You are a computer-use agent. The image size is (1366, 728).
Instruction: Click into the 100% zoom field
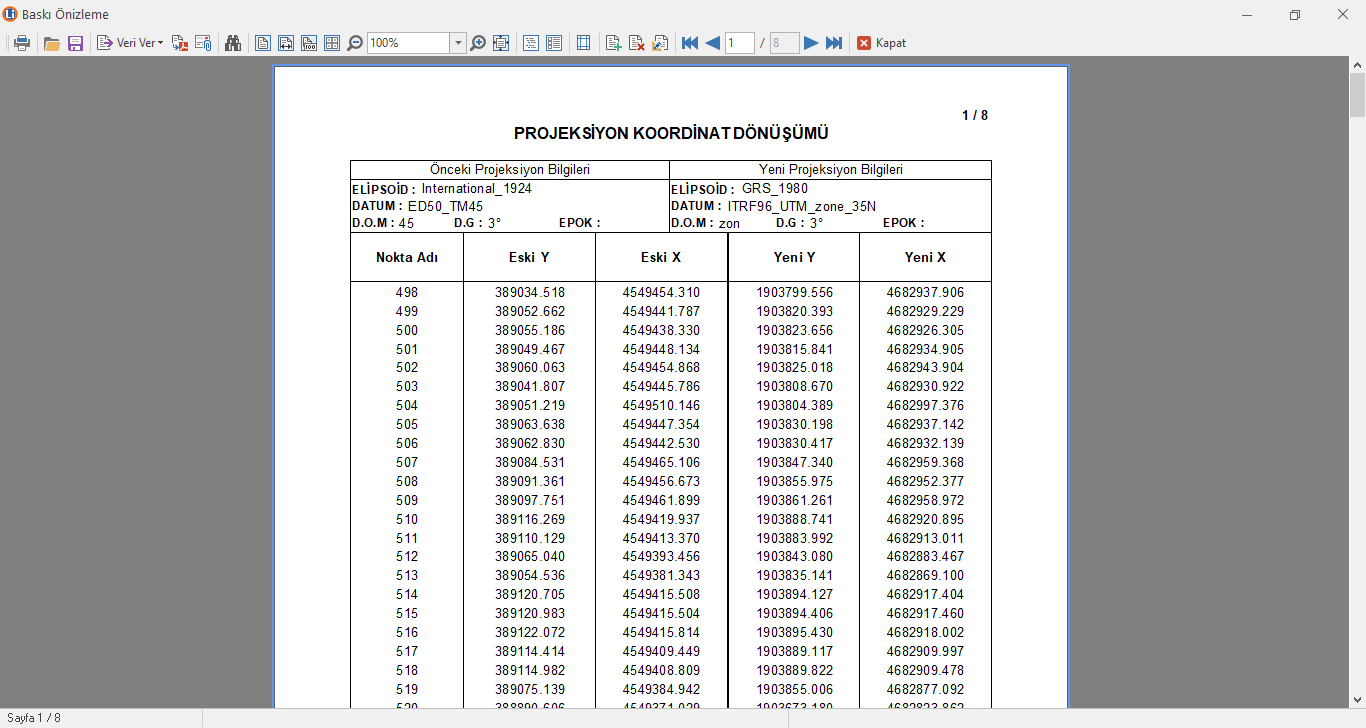tap(408, 43)
